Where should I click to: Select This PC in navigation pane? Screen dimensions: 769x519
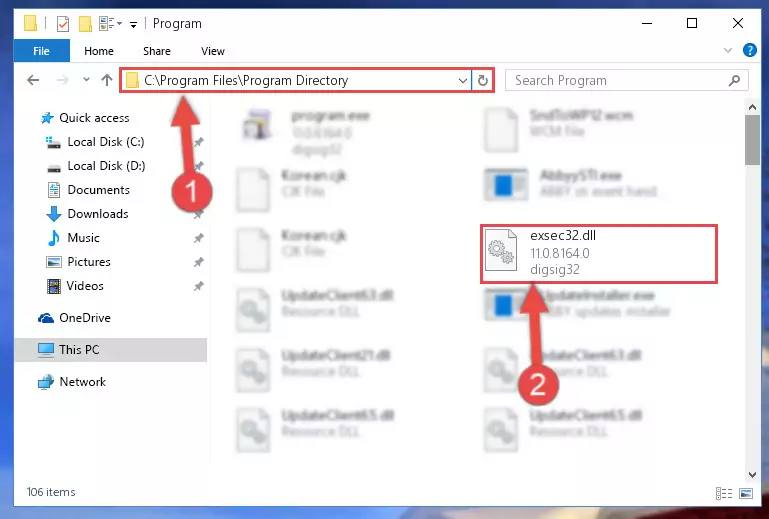coord(110,350)
